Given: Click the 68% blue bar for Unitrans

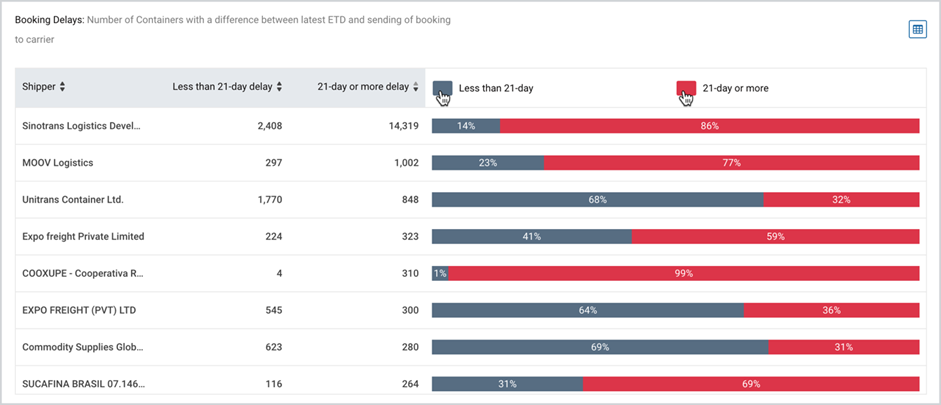Looking at the screenshot, I should pyautogui.click(x=598, y=200).
